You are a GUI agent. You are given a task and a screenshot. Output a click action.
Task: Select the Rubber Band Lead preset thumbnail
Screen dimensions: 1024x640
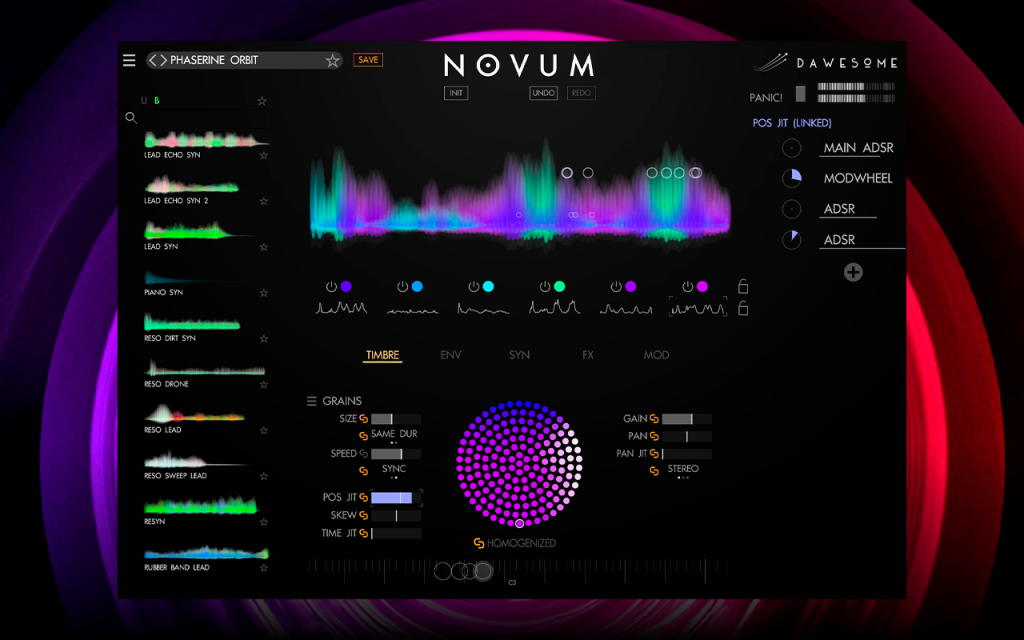click(206, 552)
